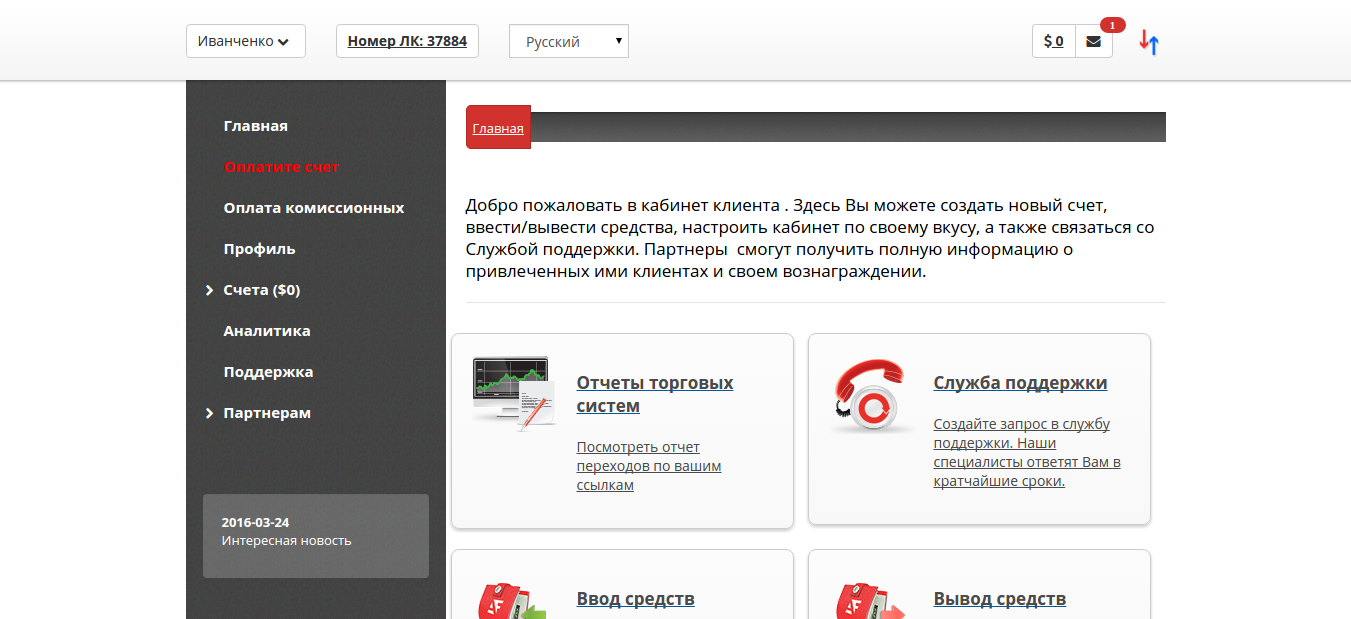Screen dimensions: 1351x619
Task: Open Профиль in the sidebar
Action: pos(260,249)
